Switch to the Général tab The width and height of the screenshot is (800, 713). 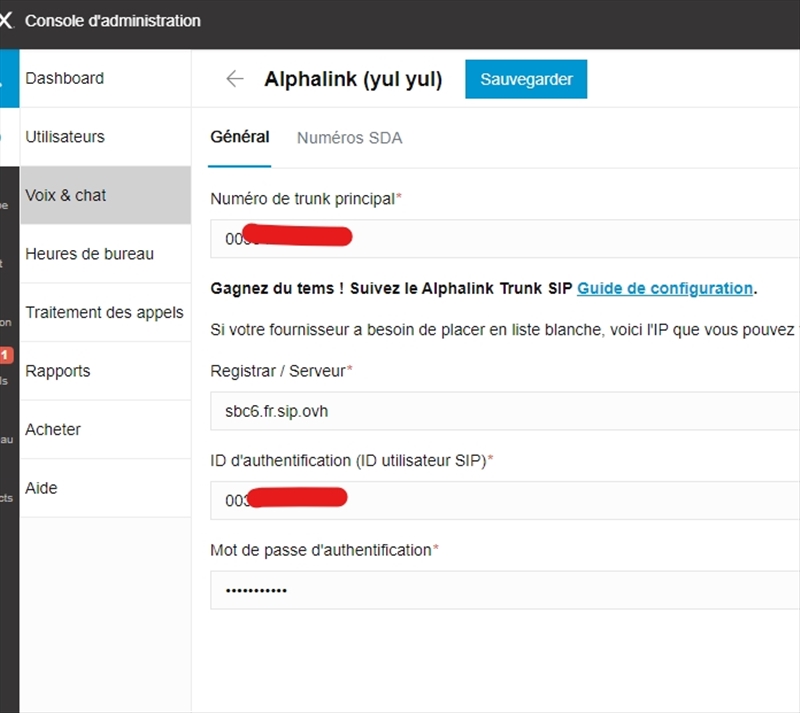coord(240,137)
